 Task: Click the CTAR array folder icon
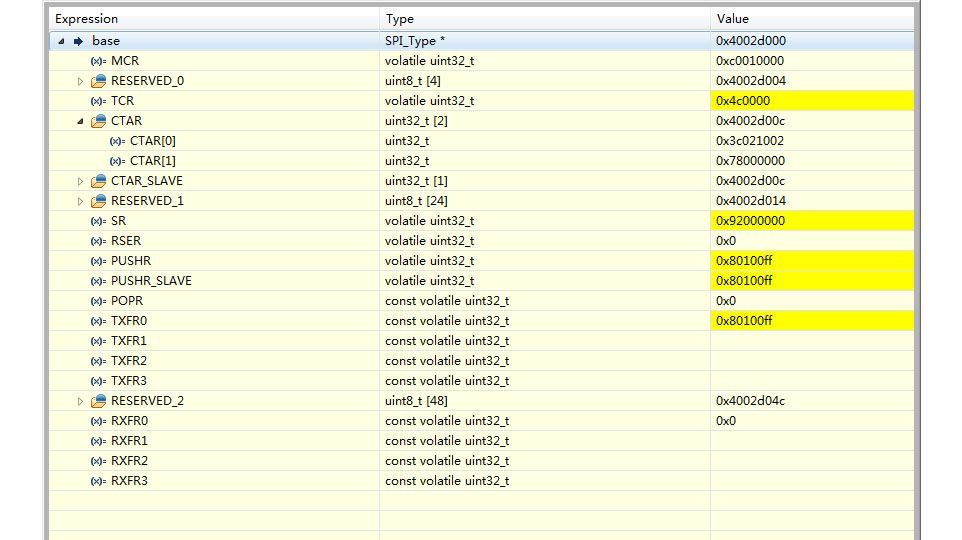click(x=98, y=121)
